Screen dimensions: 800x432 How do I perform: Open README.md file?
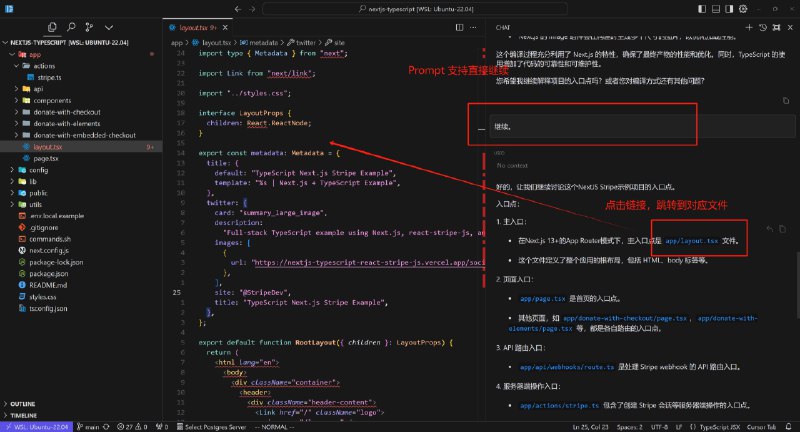[x=48, y=285]
